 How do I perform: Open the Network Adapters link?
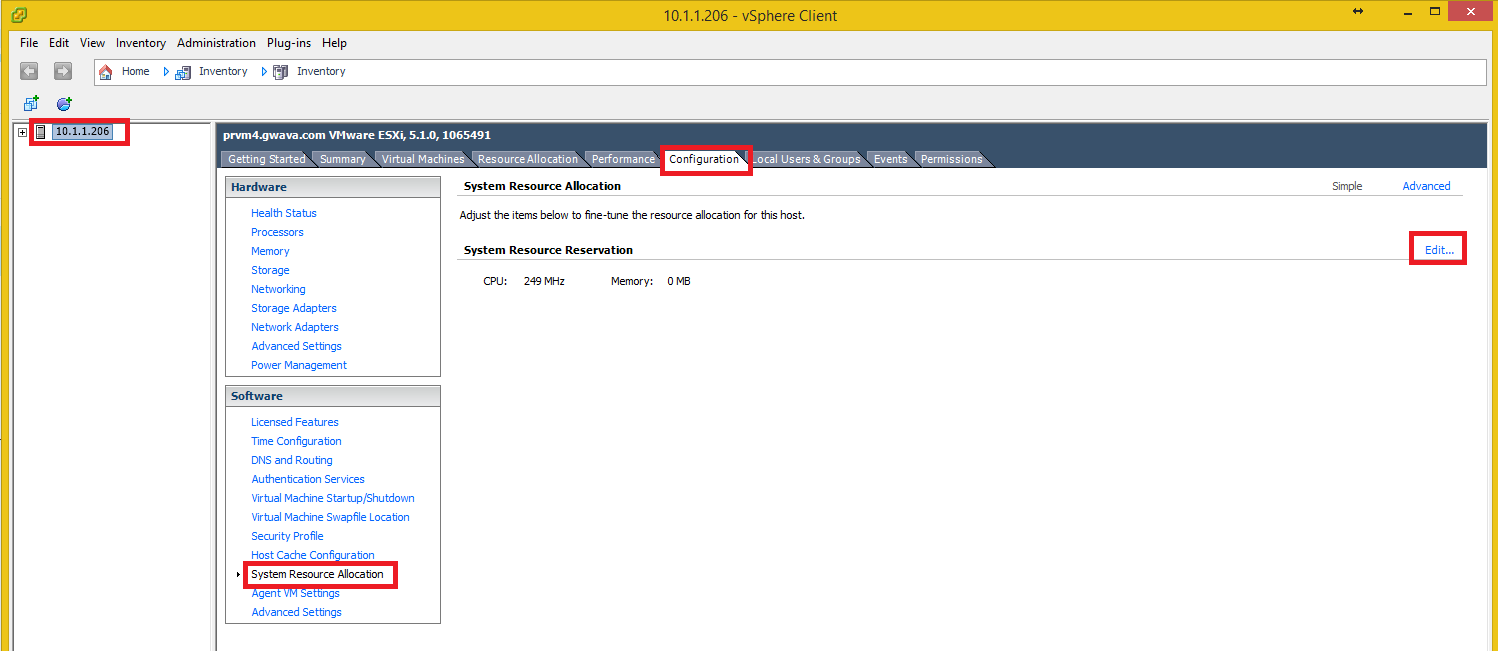(x=295, y=327)
